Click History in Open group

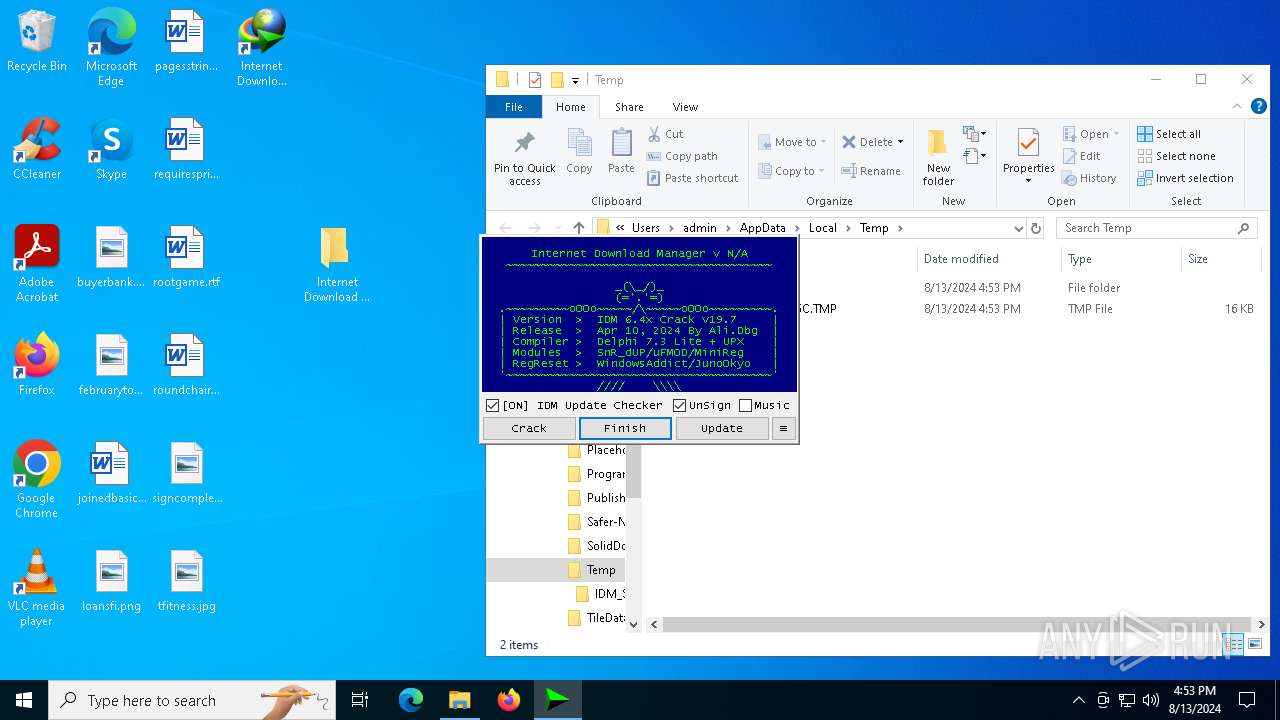point(1090,178)
